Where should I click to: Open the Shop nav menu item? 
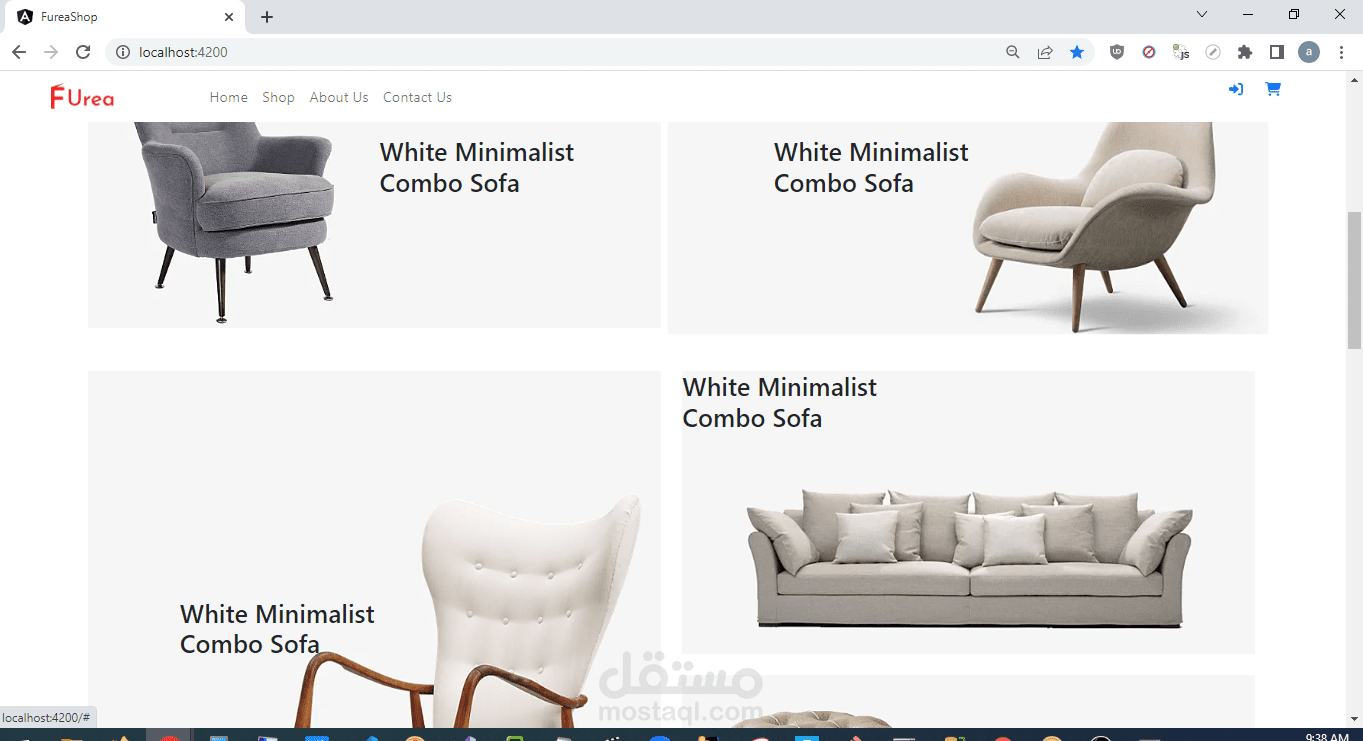[x=278, y=97]
